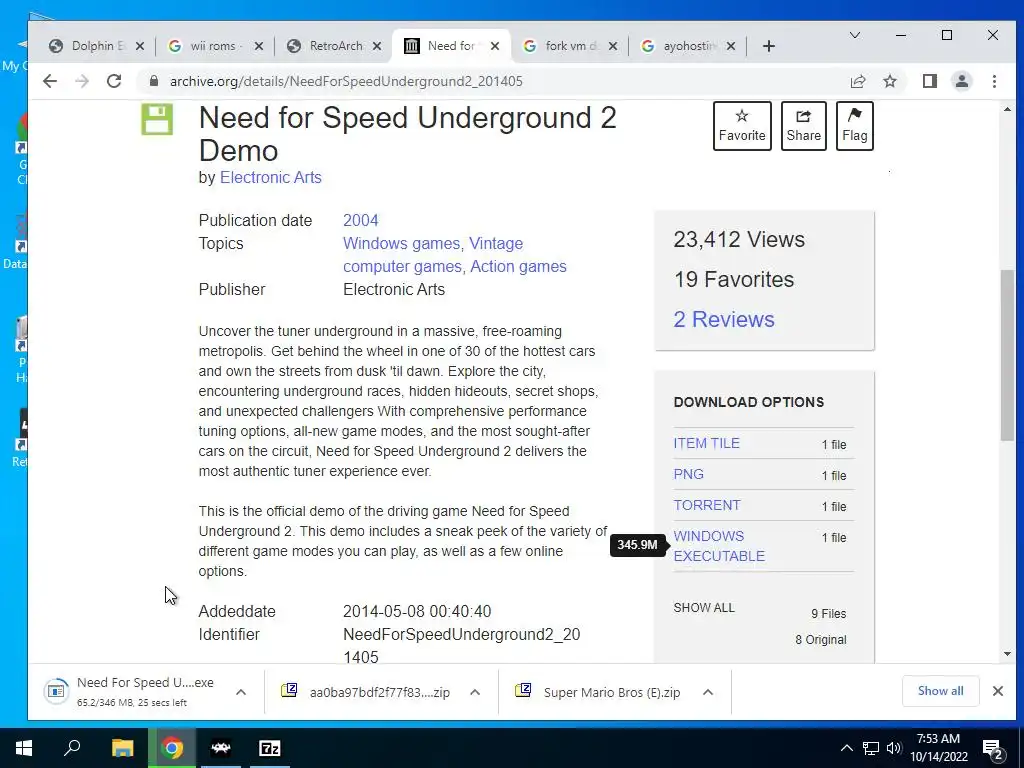The height and width of the screenshot is (768, 1024).
Task: Download the PNG file option
Action: pos(688,474)
